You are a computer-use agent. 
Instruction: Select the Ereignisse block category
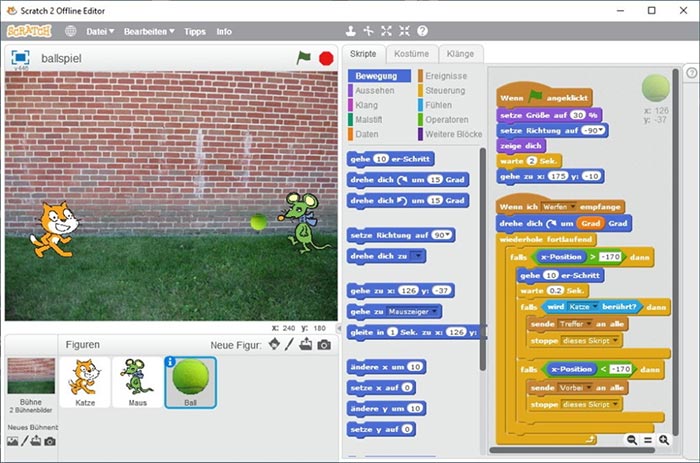[x=450, y=76]
